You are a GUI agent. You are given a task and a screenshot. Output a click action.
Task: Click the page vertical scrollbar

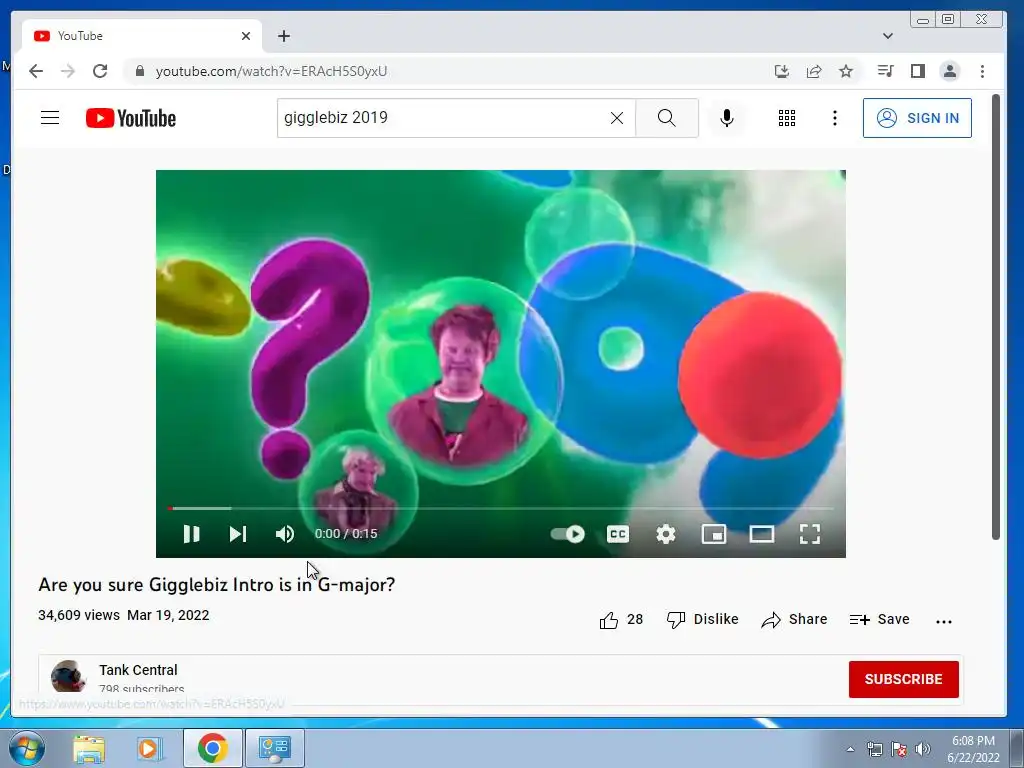coord(995,317)
